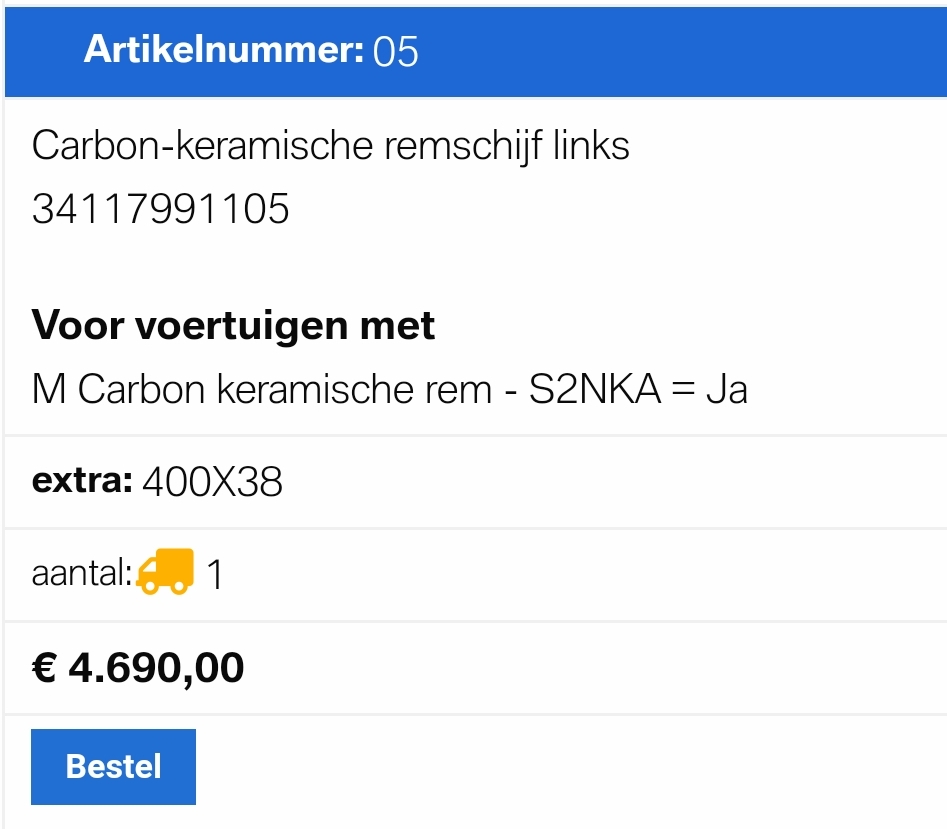The image size is (947, 829).
Task: Click article number 05 in header
Action: point(396,51)
